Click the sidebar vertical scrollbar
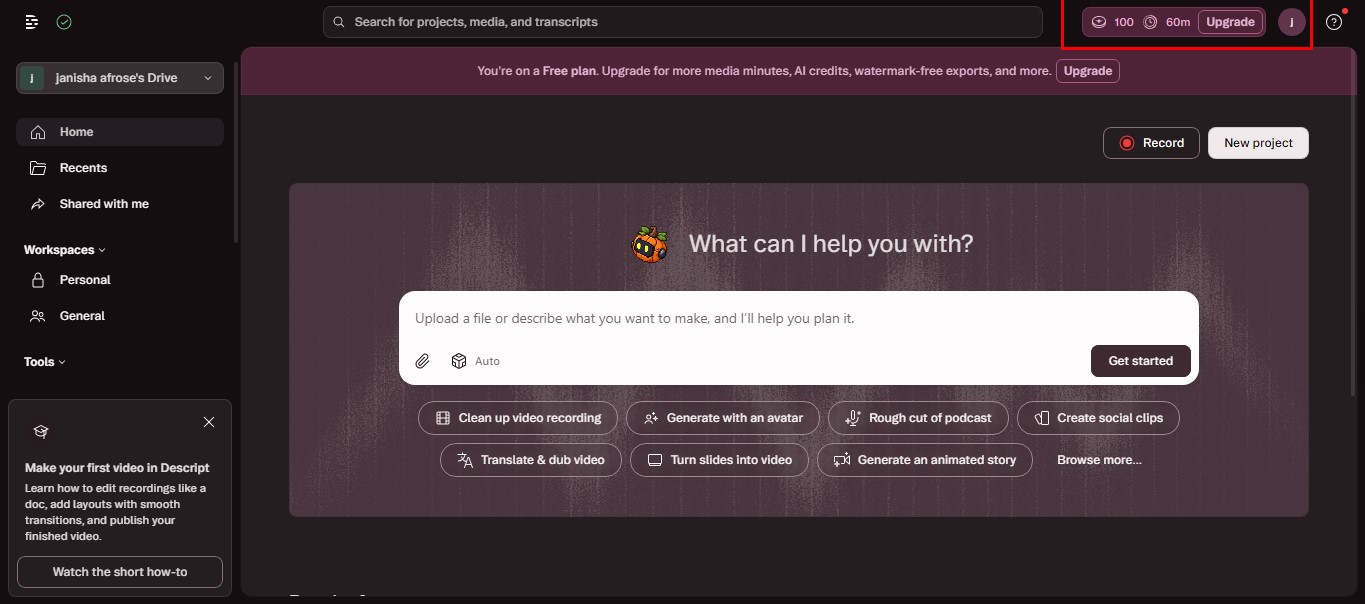The image size is (1365, 604). 236,150
